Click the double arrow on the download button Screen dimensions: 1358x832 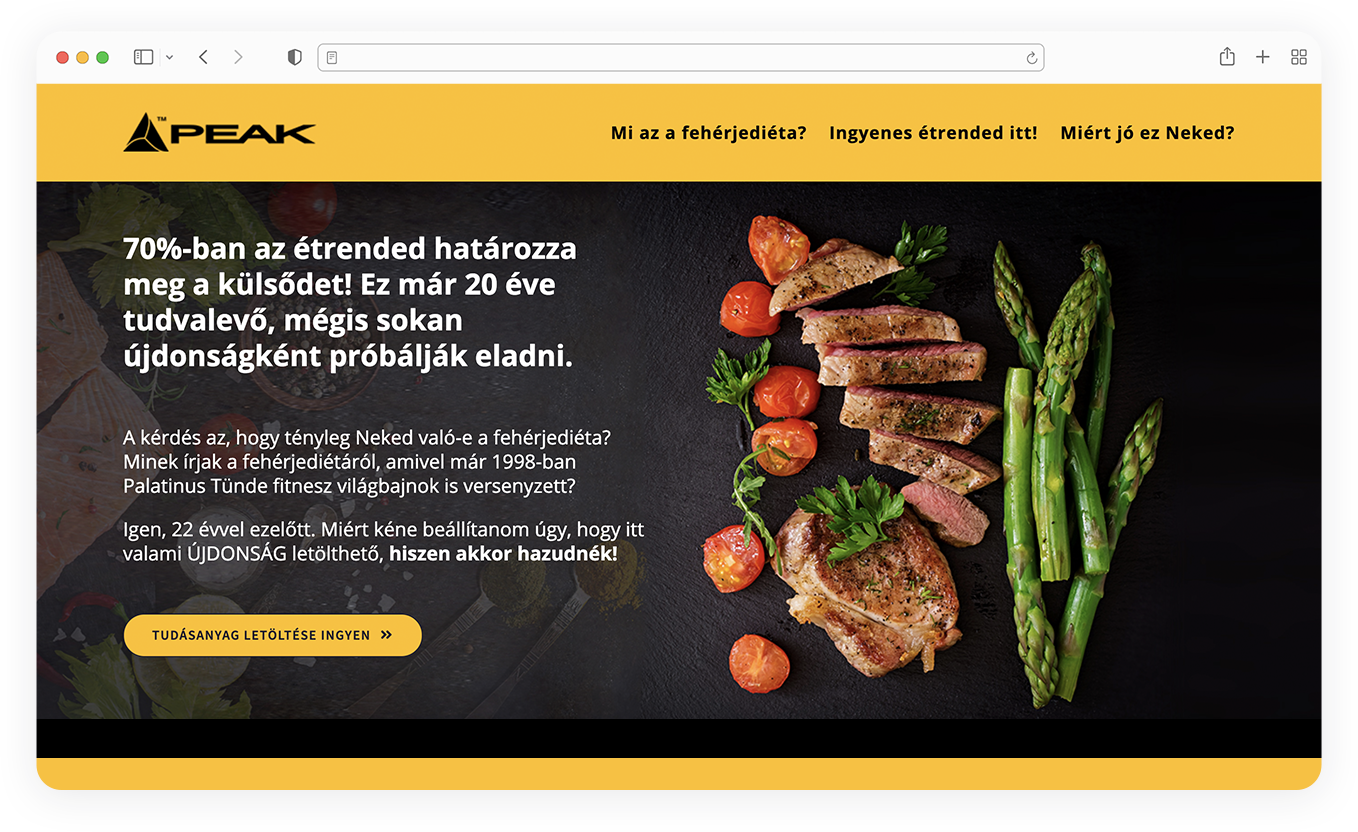[386, 635]
